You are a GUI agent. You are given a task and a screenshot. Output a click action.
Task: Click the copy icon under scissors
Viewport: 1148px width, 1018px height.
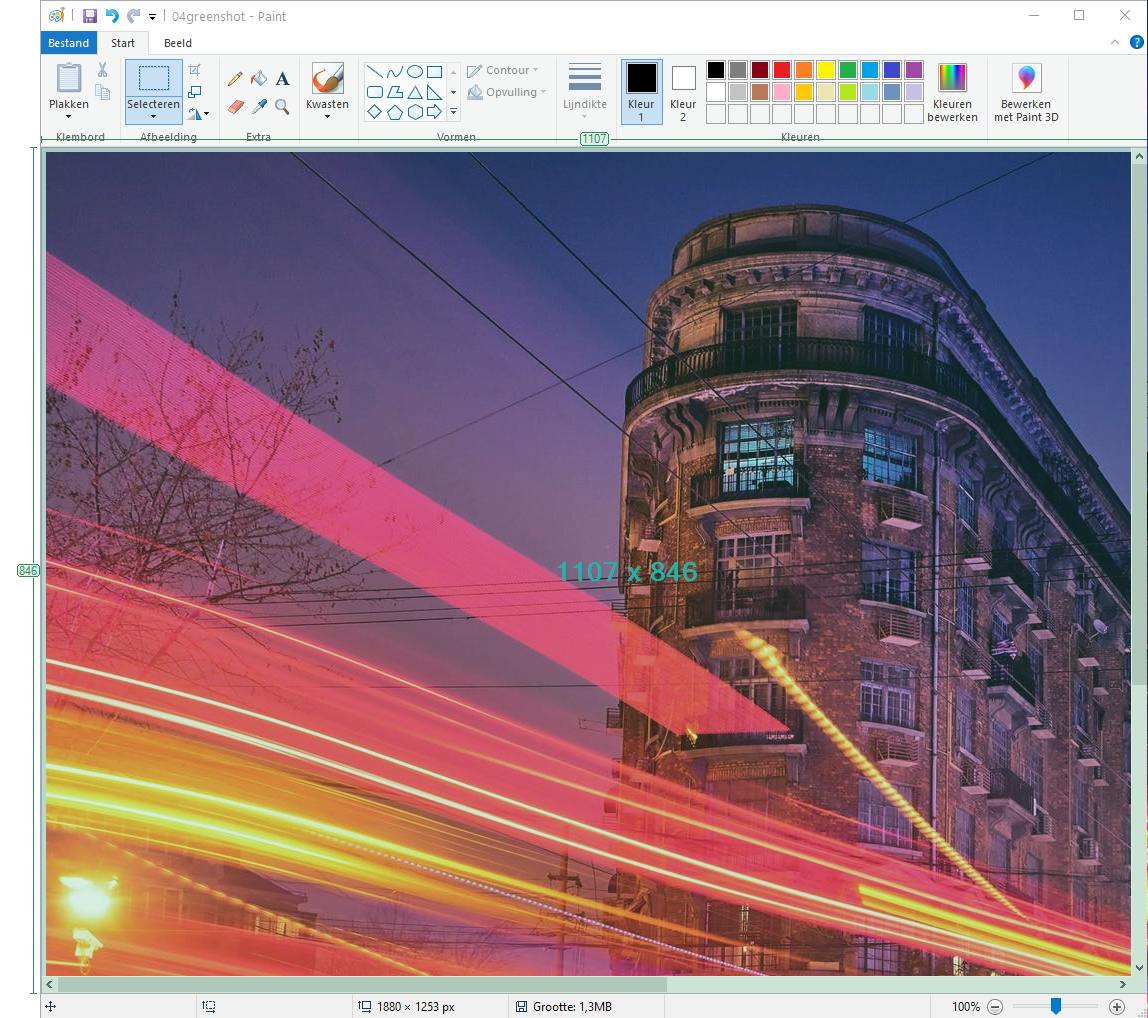[x=102, y=92]
